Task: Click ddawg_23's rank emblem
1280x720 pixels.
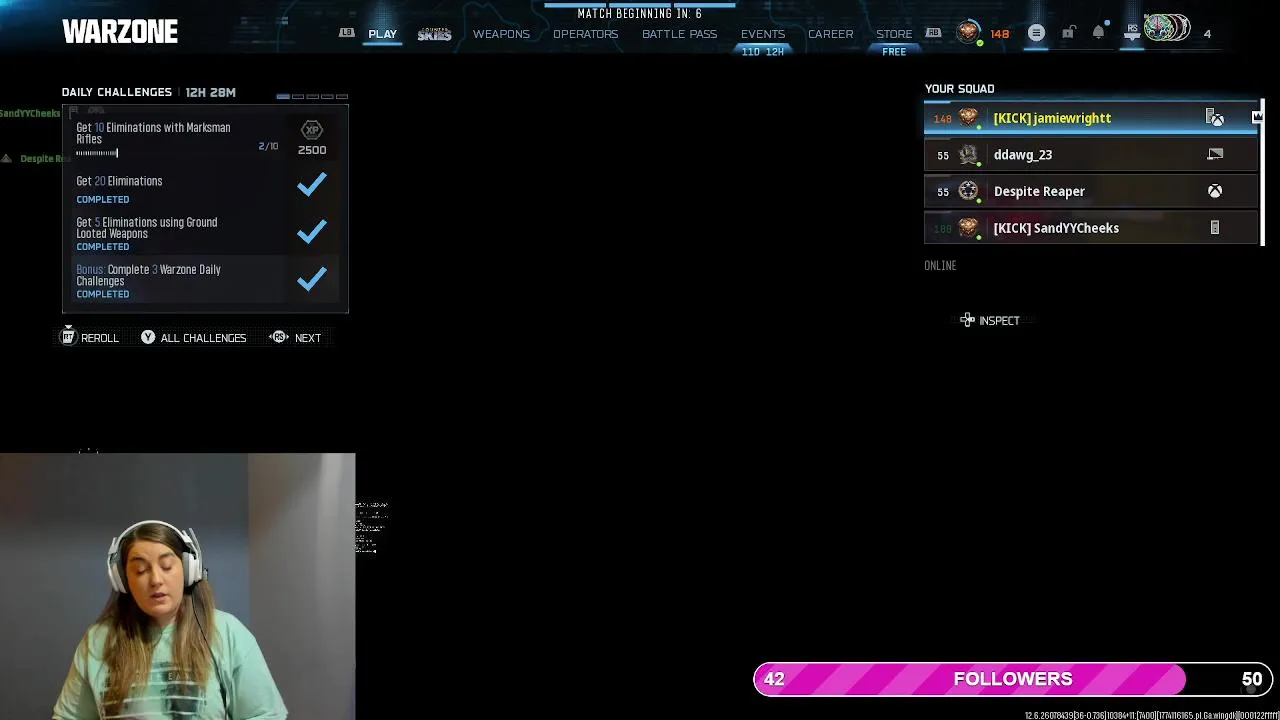Action: click(x=968, y=155)
